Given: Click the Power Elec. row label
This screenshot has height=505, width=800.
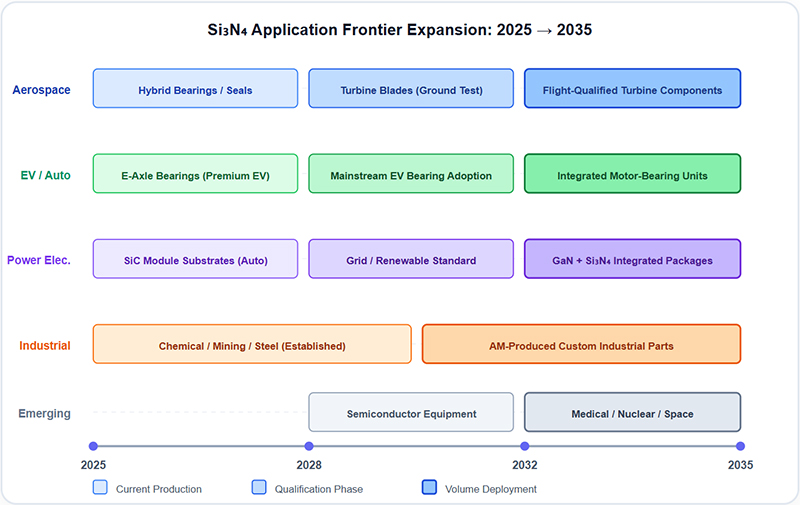Looking at the screenshot, I should [x=39, y=260].
